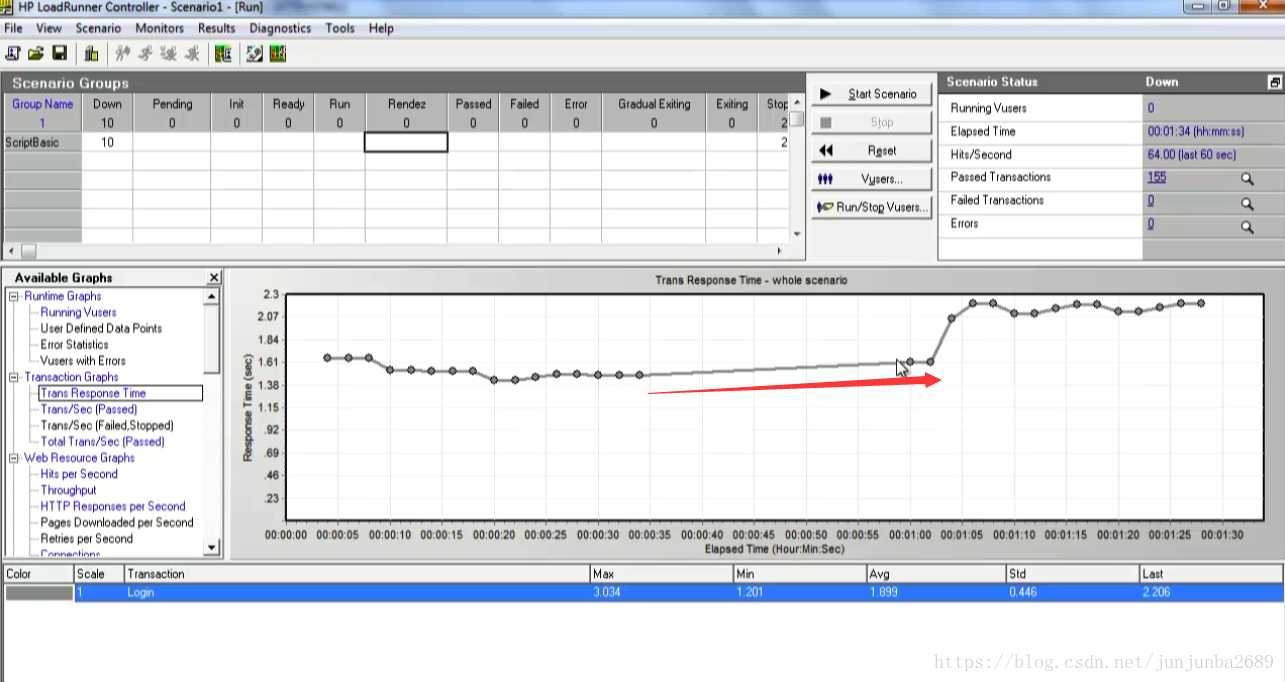Open the Tools menu
This screenshot has width=1285, height=682.
point(340,28)
